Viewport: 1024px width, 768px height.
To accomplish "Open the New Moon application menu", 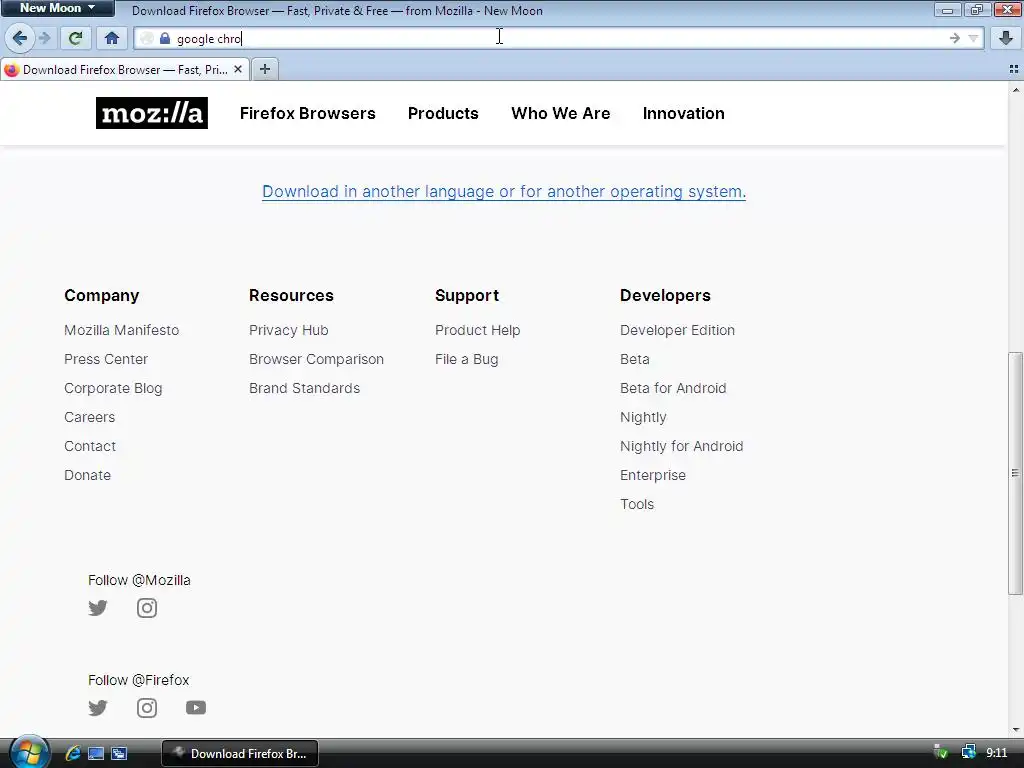I will click(57, 8).
